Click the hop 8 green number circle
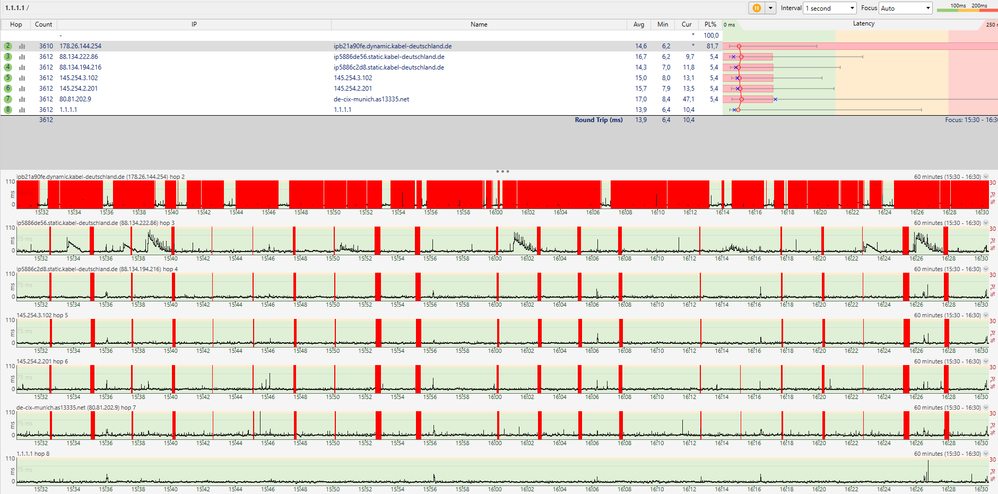 tap(8, 109)
